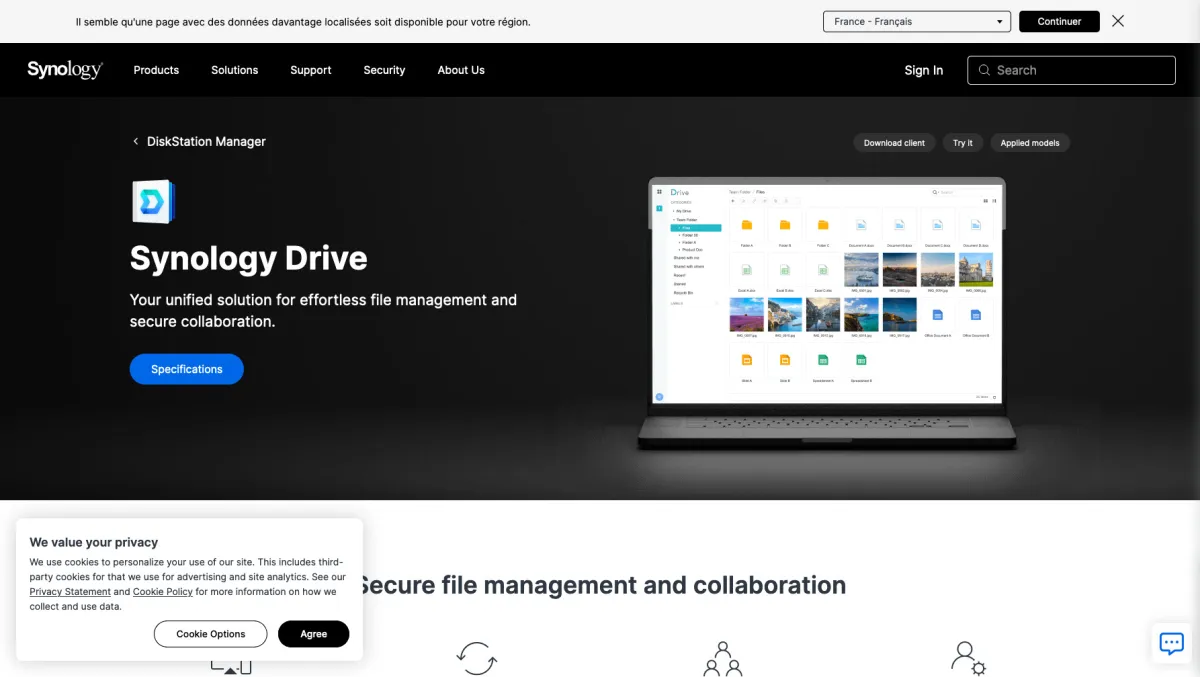Viewport: 1200px width, 677px height.
Task: Click the user with gear feature icon
Action: pos(968,658)
